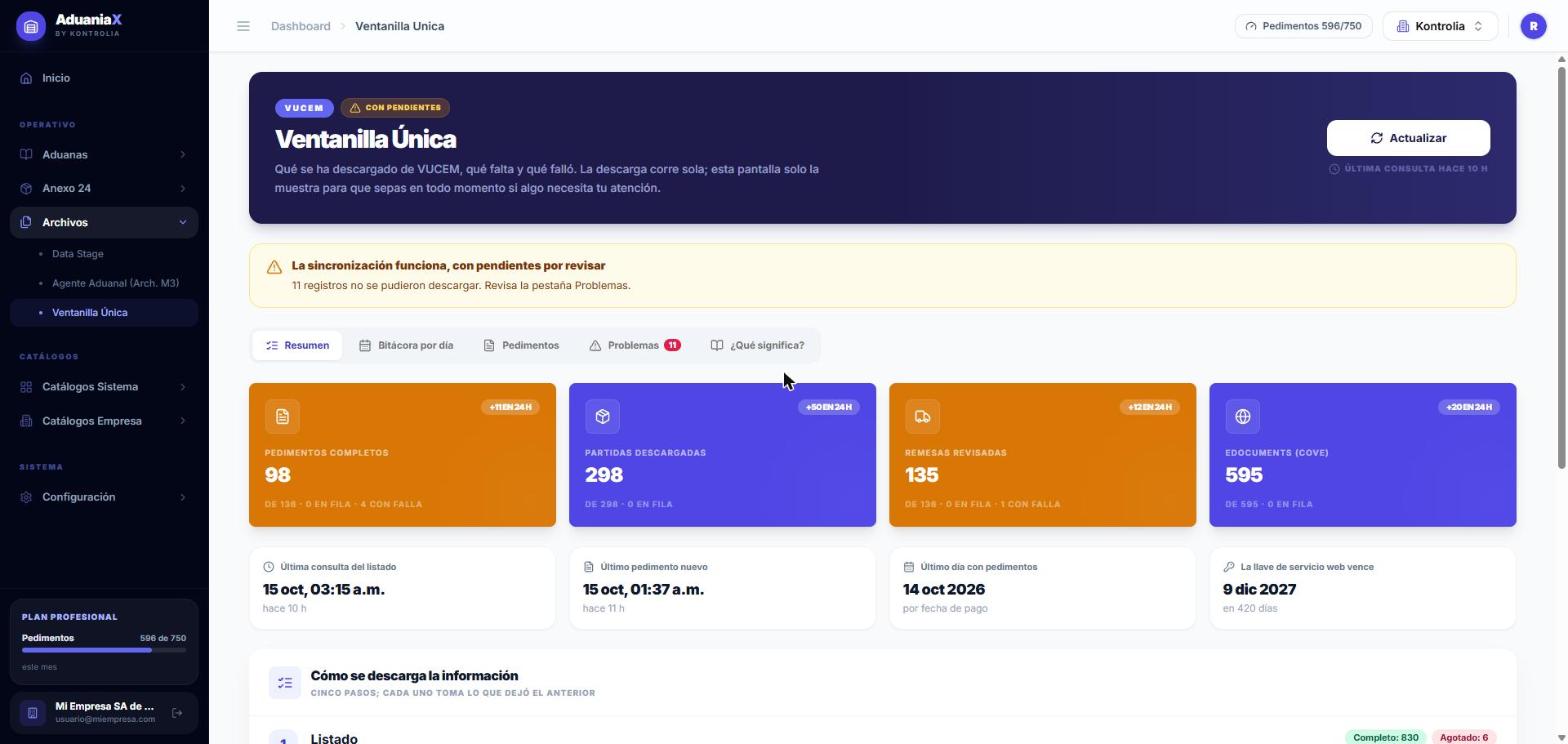Click the CON PENDIENTES status badge
Screen dimensions: 1568x744
click(x=395, y=108)
